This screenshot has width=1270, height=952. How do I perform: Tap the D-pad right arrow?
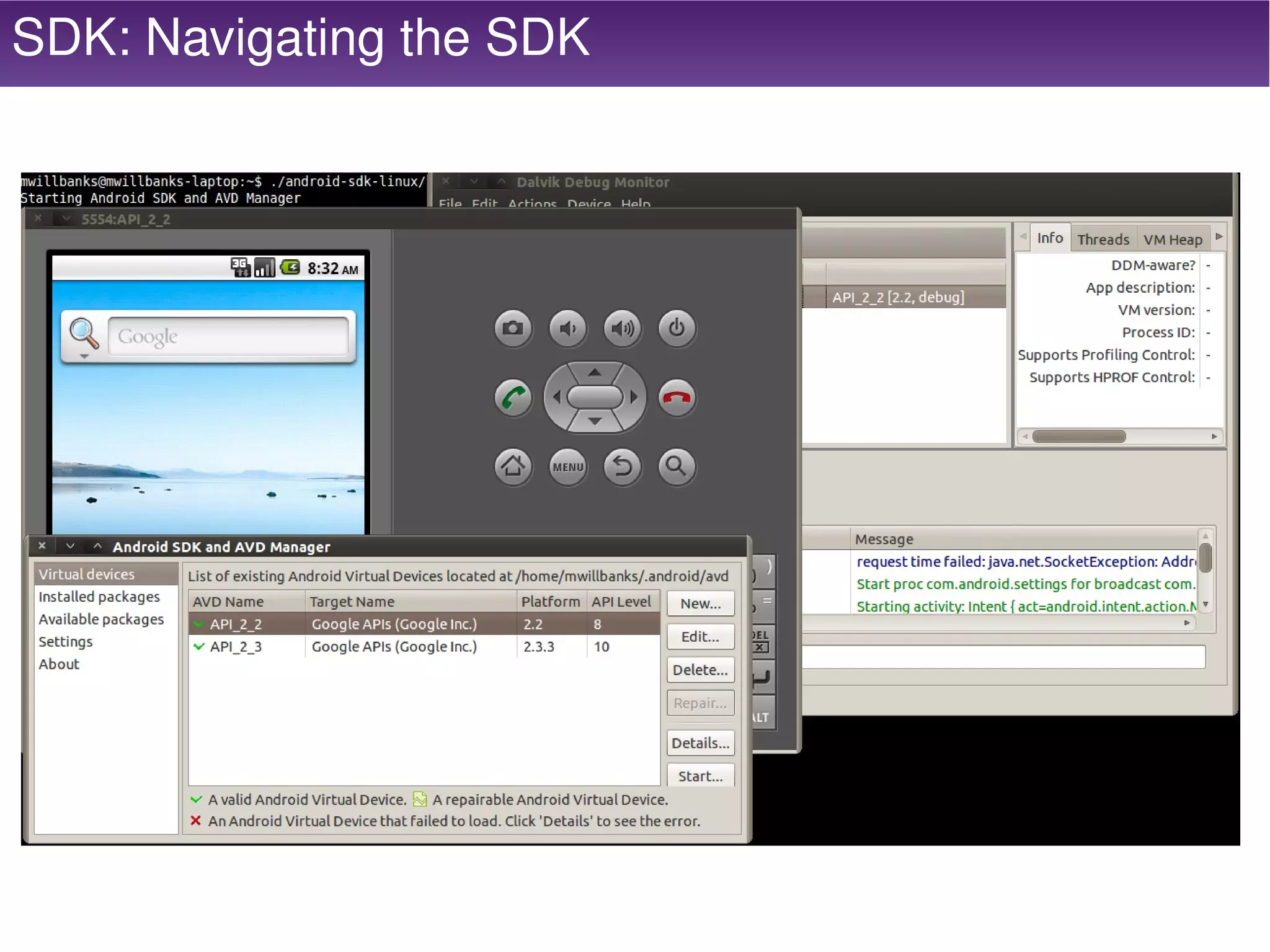click(633, 397)
